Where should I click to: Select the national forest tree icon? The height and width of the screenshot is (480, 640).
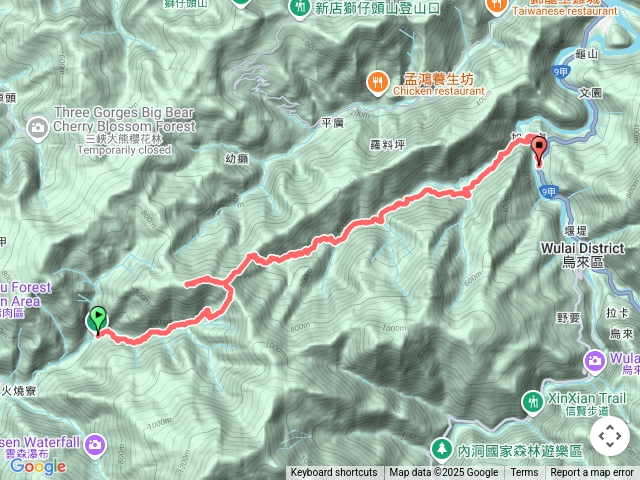[442, 450]
